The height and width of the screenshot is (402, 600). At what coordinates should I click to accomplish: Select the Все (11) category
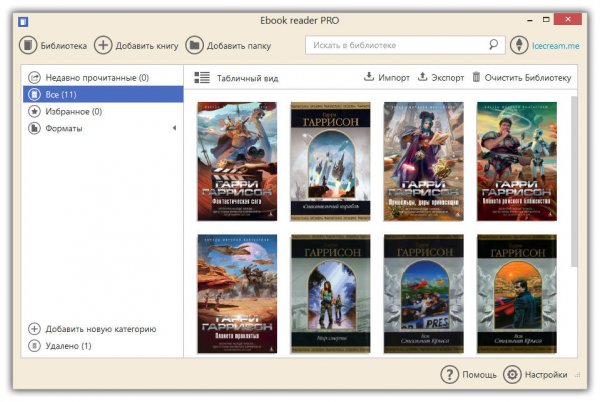(103, 94)
